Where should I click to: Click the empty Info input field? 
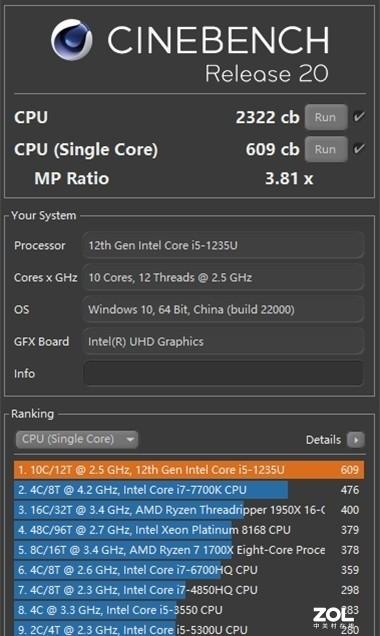[223, 374]
